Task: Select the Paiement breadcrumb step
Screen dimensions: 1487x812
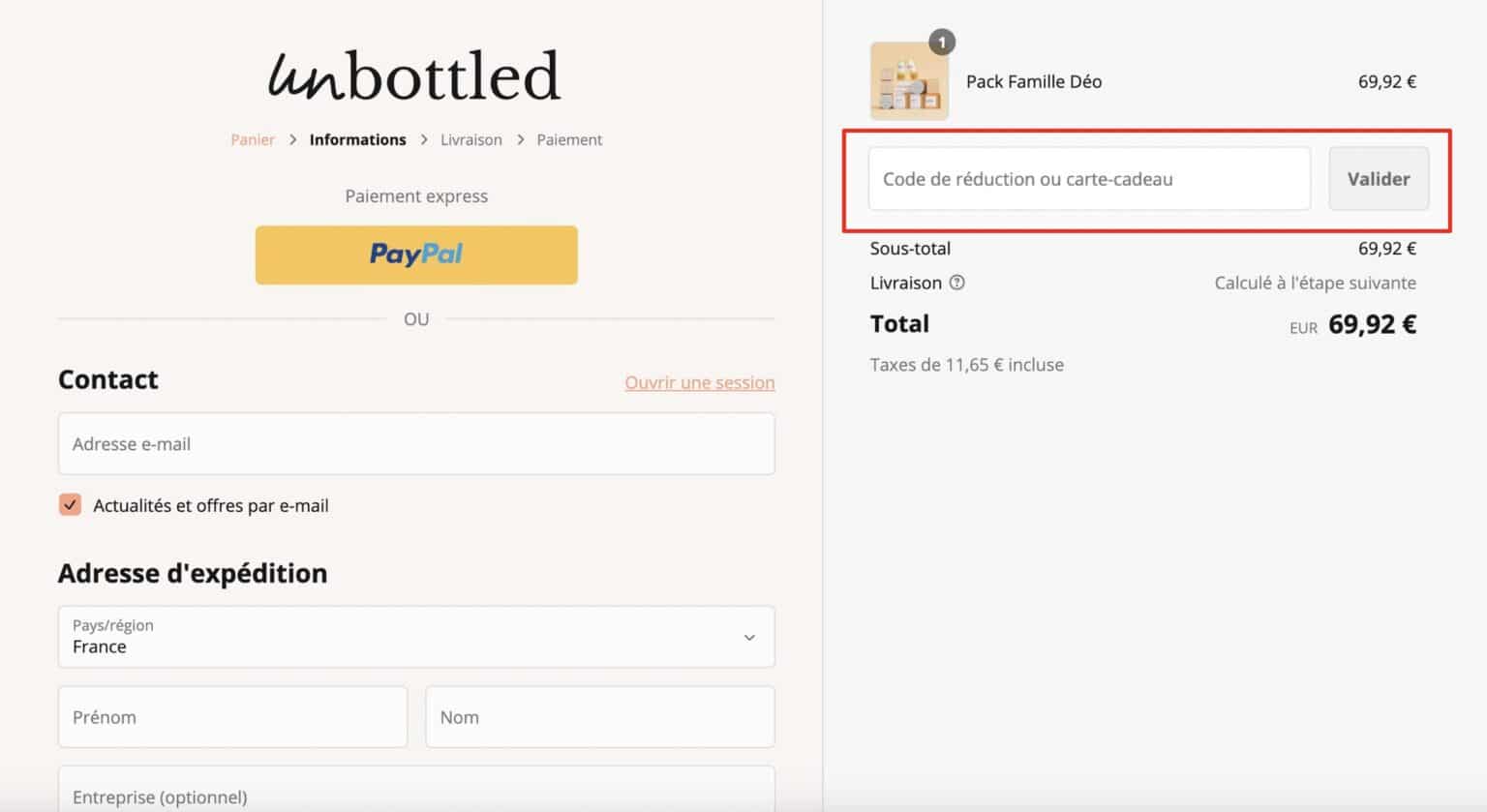Action: pyautogui.click(x=569, y=139)
